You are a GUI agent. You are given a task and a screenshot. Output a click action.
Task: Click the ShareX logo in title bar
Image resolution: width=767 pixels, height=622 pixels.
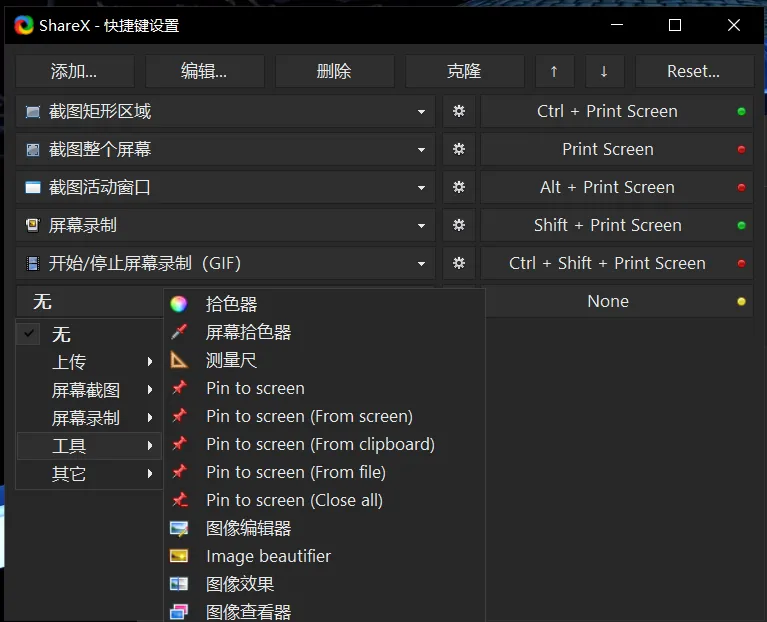[x=23, y=25]
